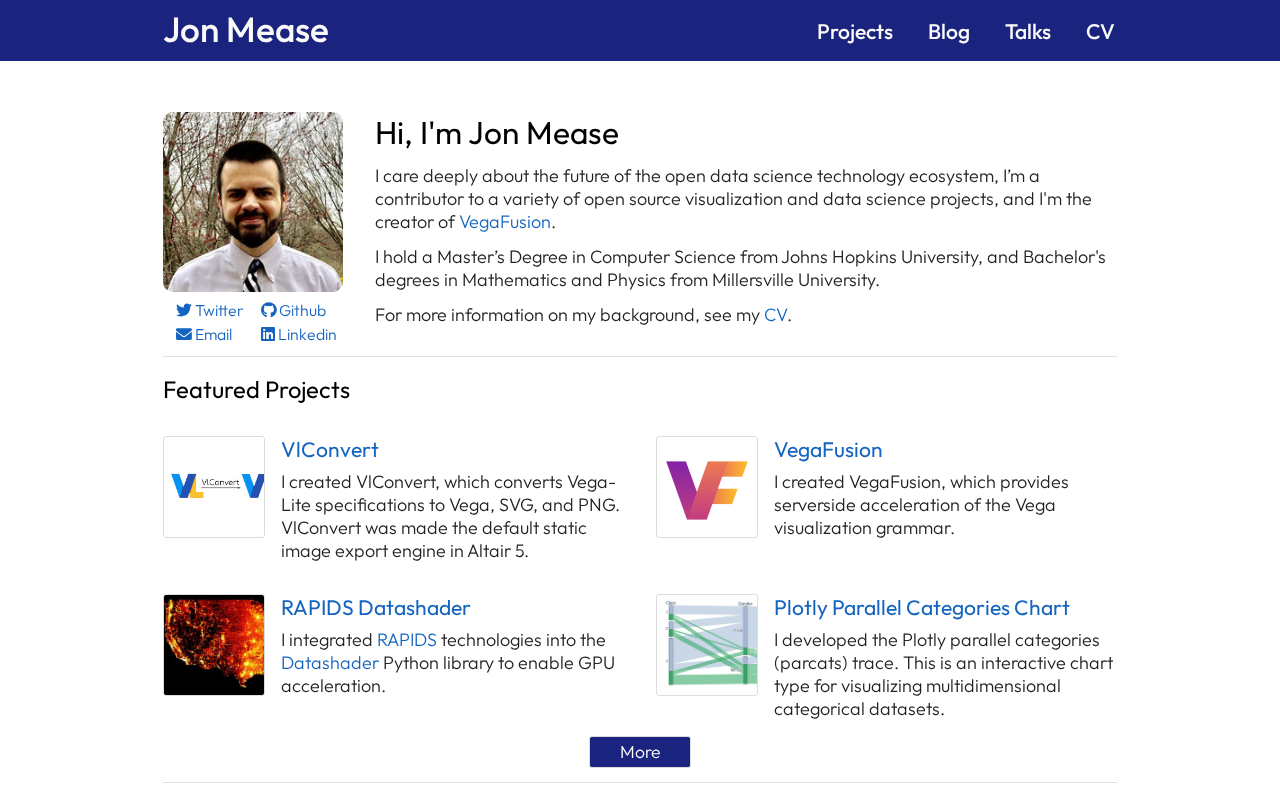Viewport: 1280px width, 800px height.
Task: Follow the Datashader inline link
Action: [x=330, y=663]
